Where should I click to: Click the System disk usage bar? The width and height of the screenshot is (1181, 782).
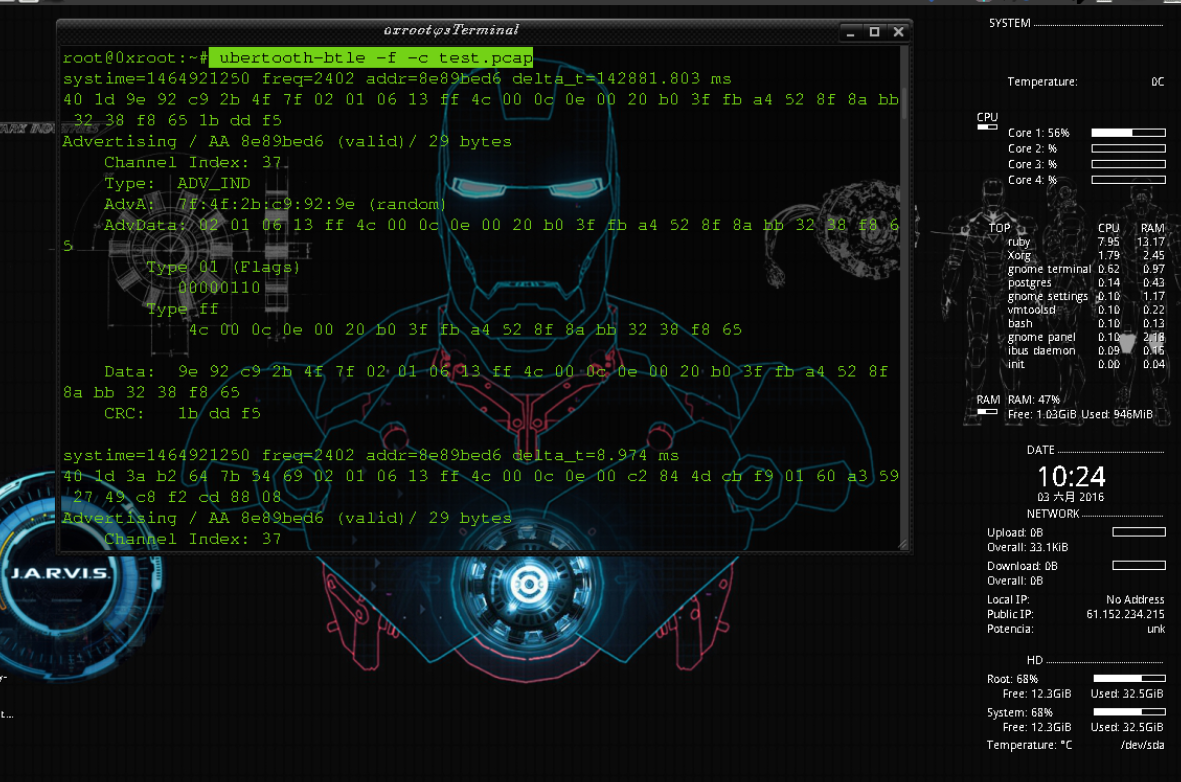coord(1129,712)
